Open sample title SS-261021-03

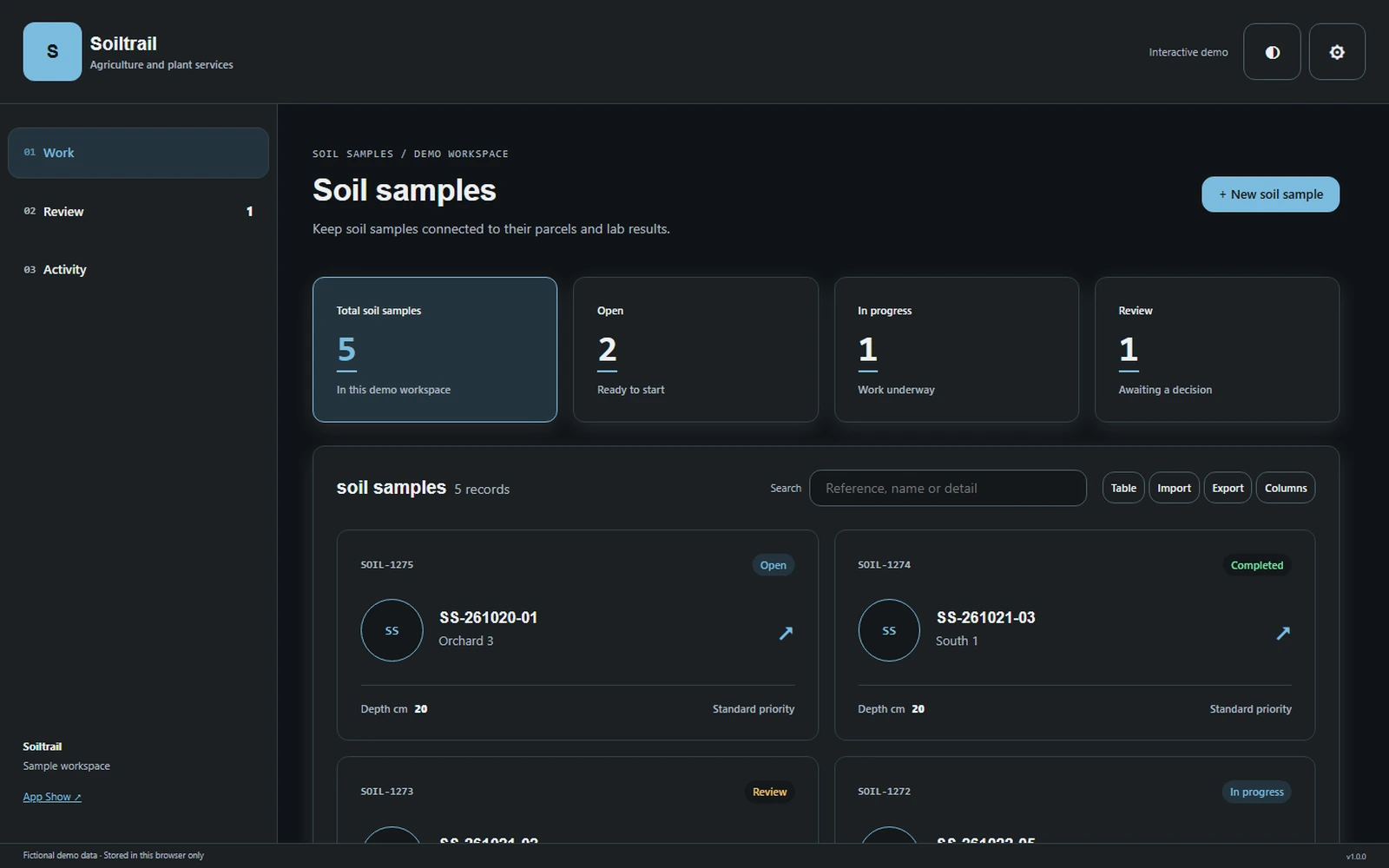[985, 617]
